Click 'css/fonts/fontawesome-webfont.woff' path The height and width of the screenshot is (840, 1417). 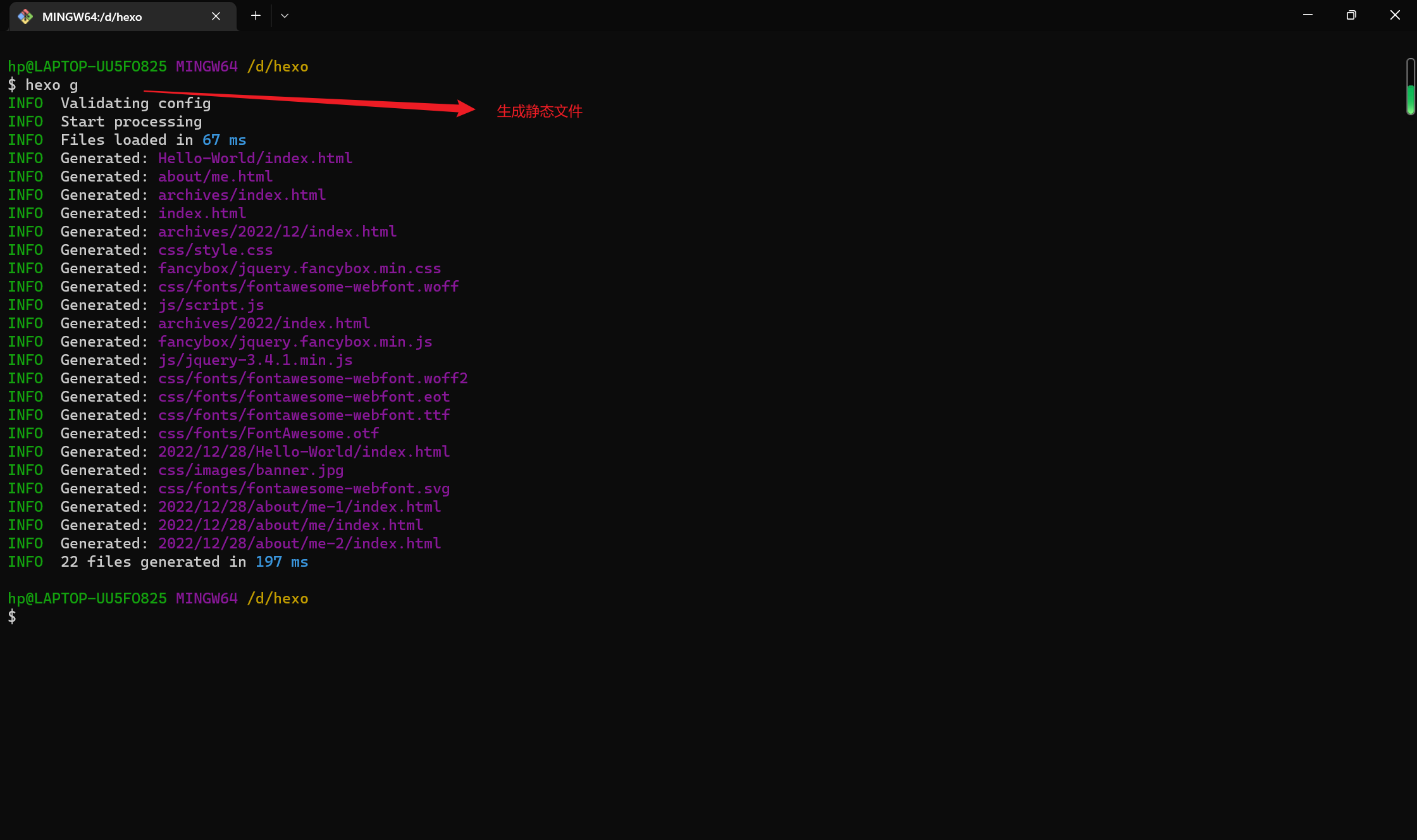[x=308, y=287]
